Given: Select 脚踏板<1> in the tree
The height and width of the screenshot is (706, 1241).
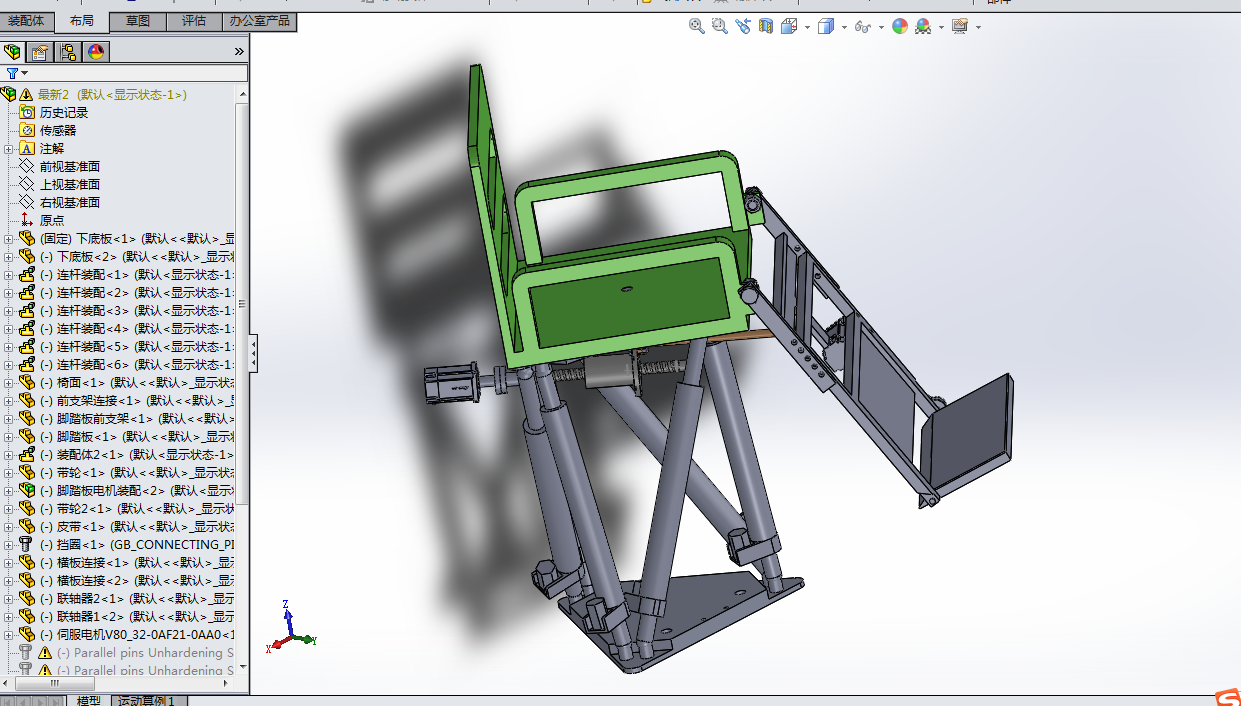Looking at the screenshot, I should point(137,437).
